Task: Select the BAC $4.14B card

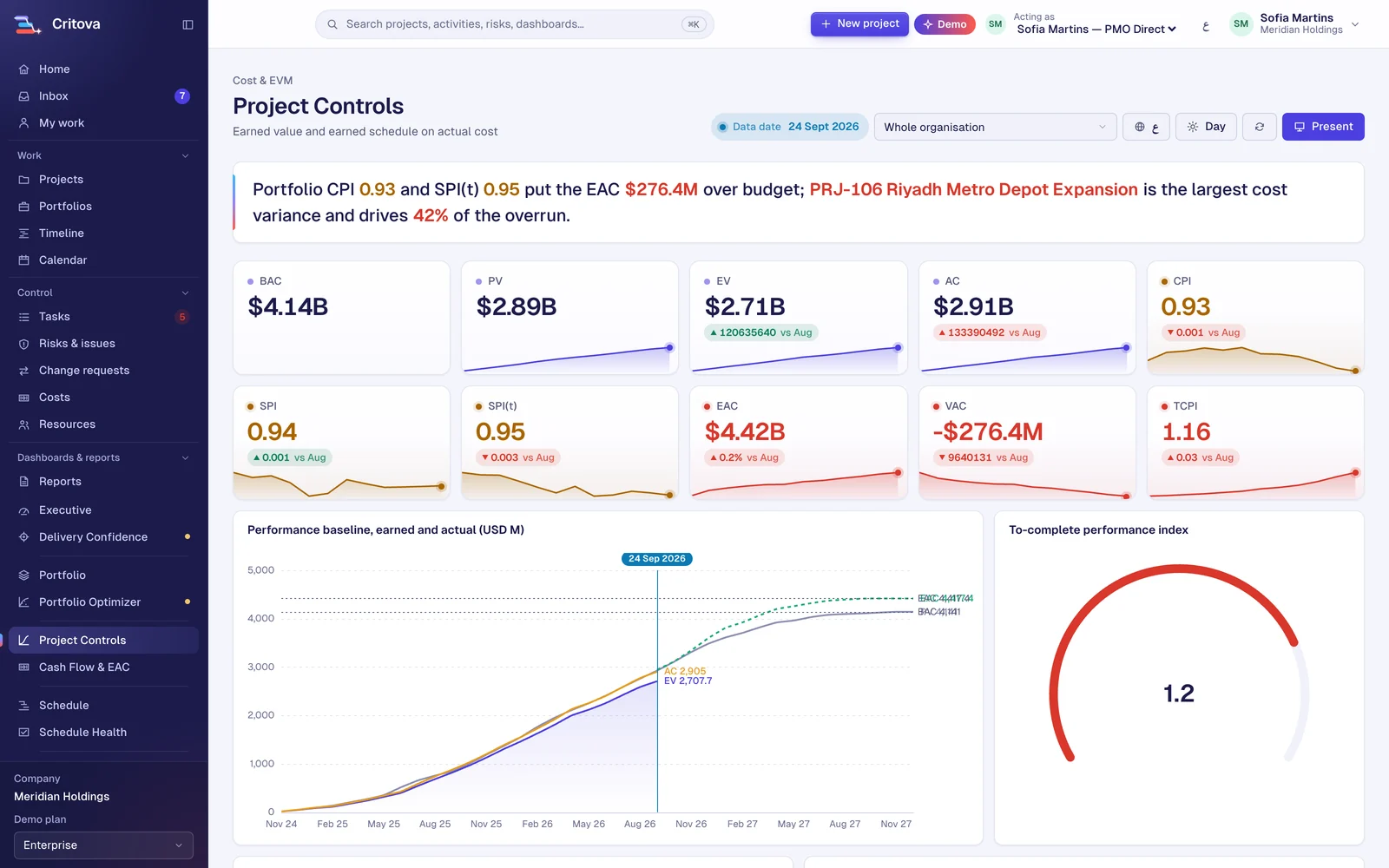Action: point(341,318)
